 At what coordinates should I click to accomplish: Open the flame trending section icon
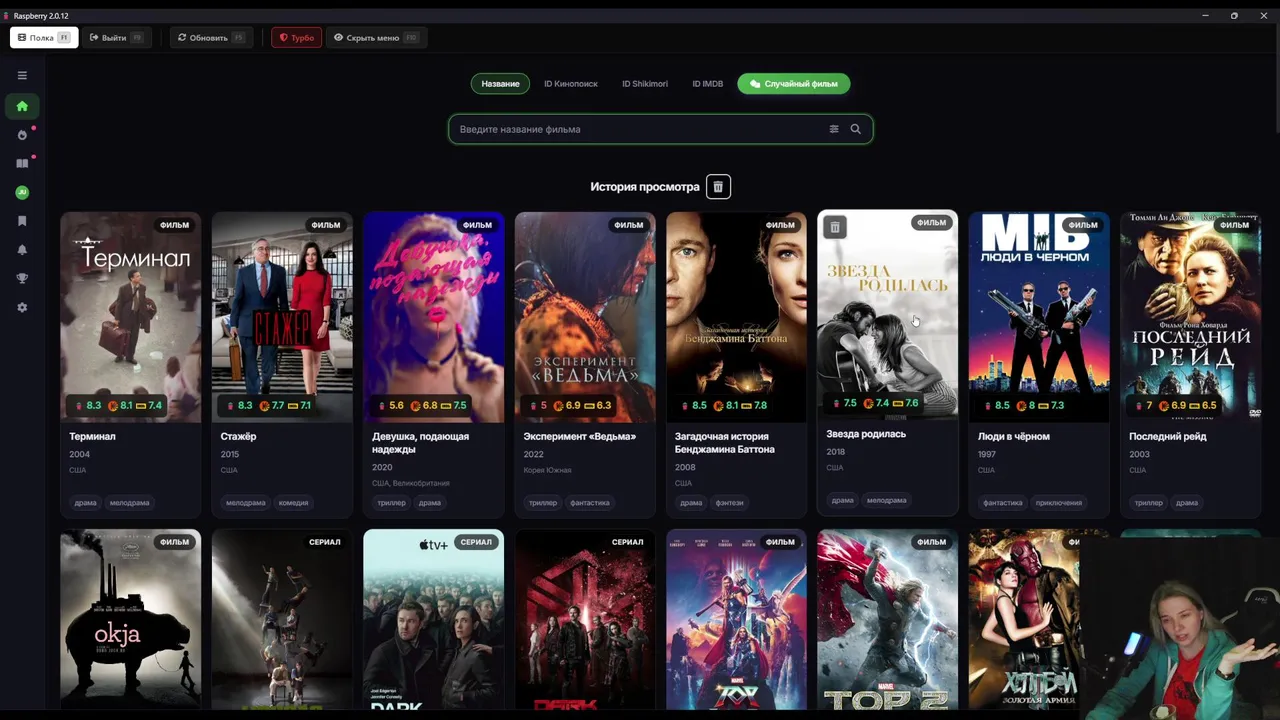click(22, 135)
